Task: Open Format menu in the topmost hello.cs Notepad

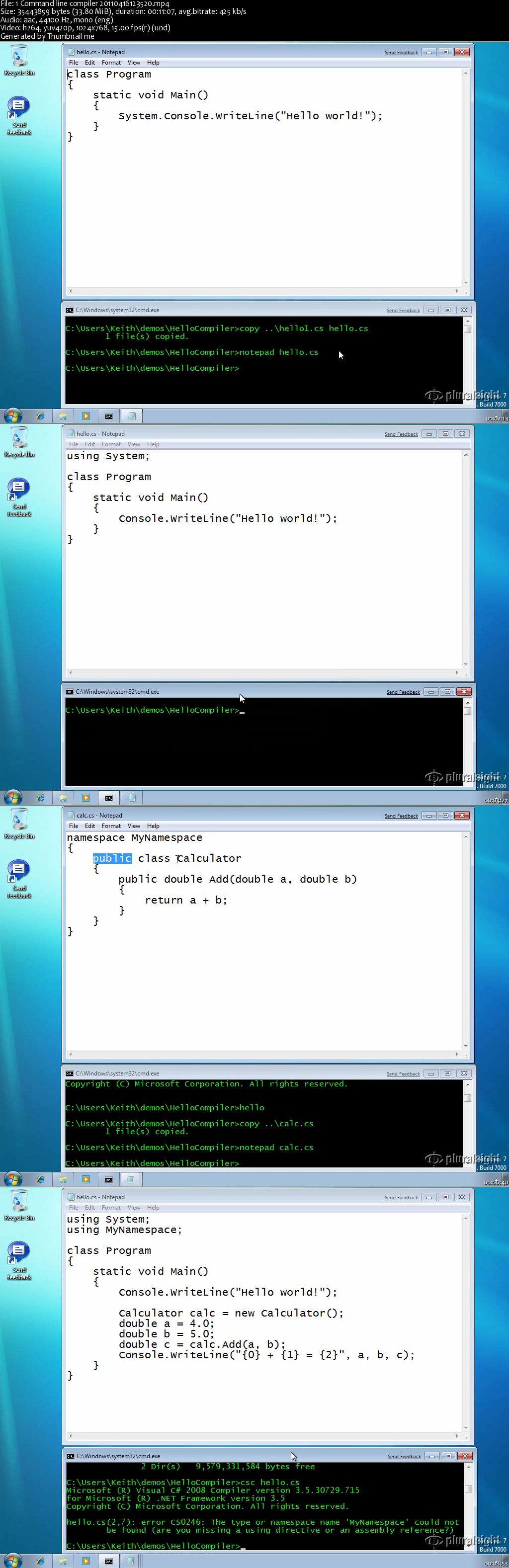Action: point(111,63)
